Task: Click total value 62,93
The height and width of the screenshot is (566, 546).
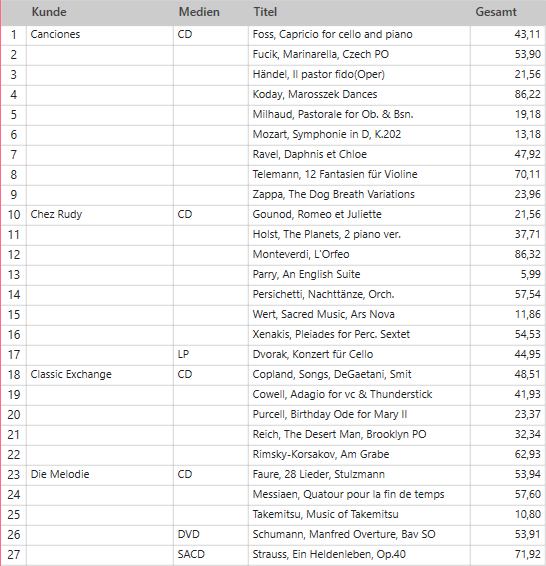Action: 508,455
